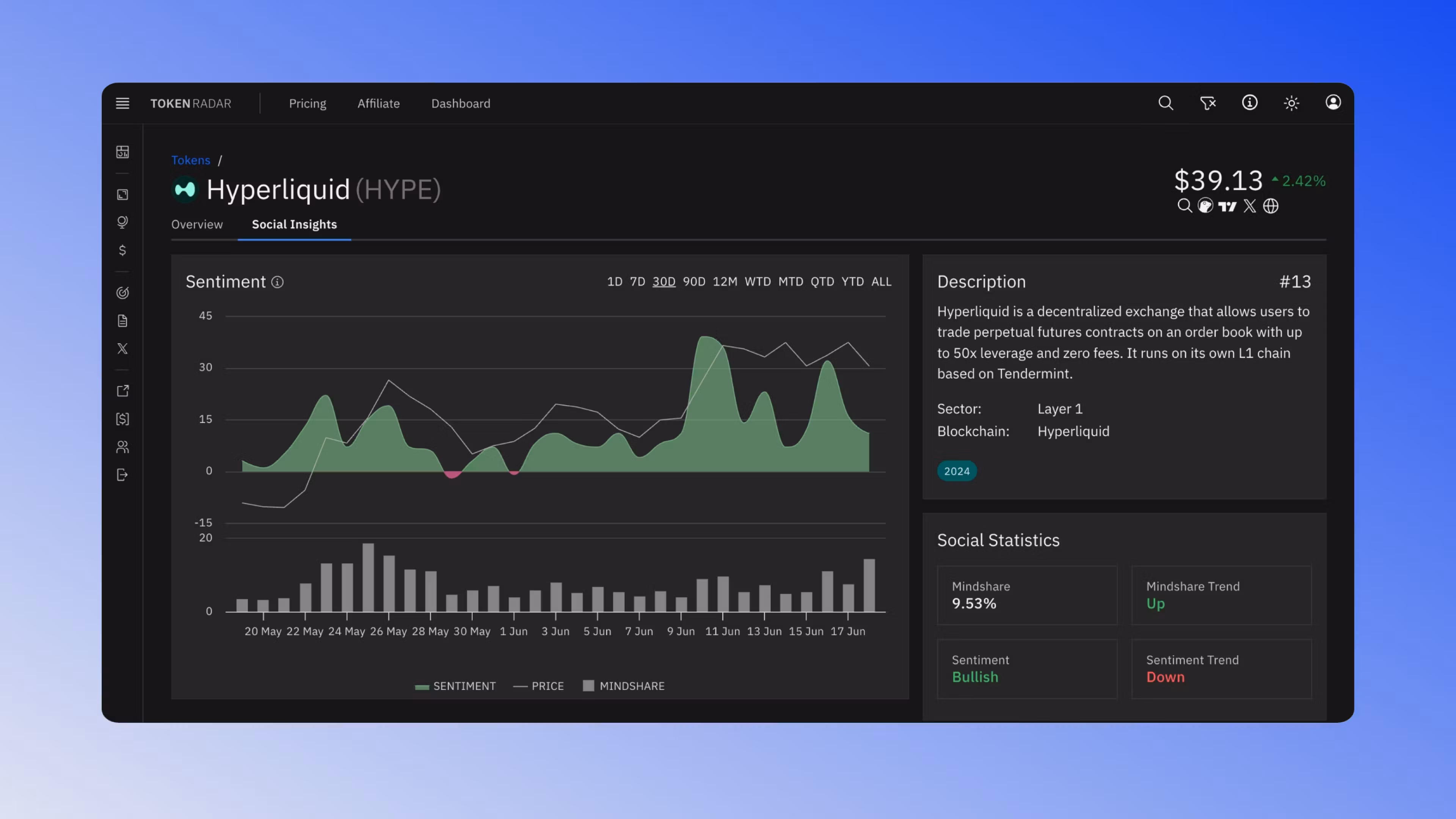Open CoinGecko icon under the price
Image resolution: width=1456 pixels, height=819 pixels.
[1205, 206]
